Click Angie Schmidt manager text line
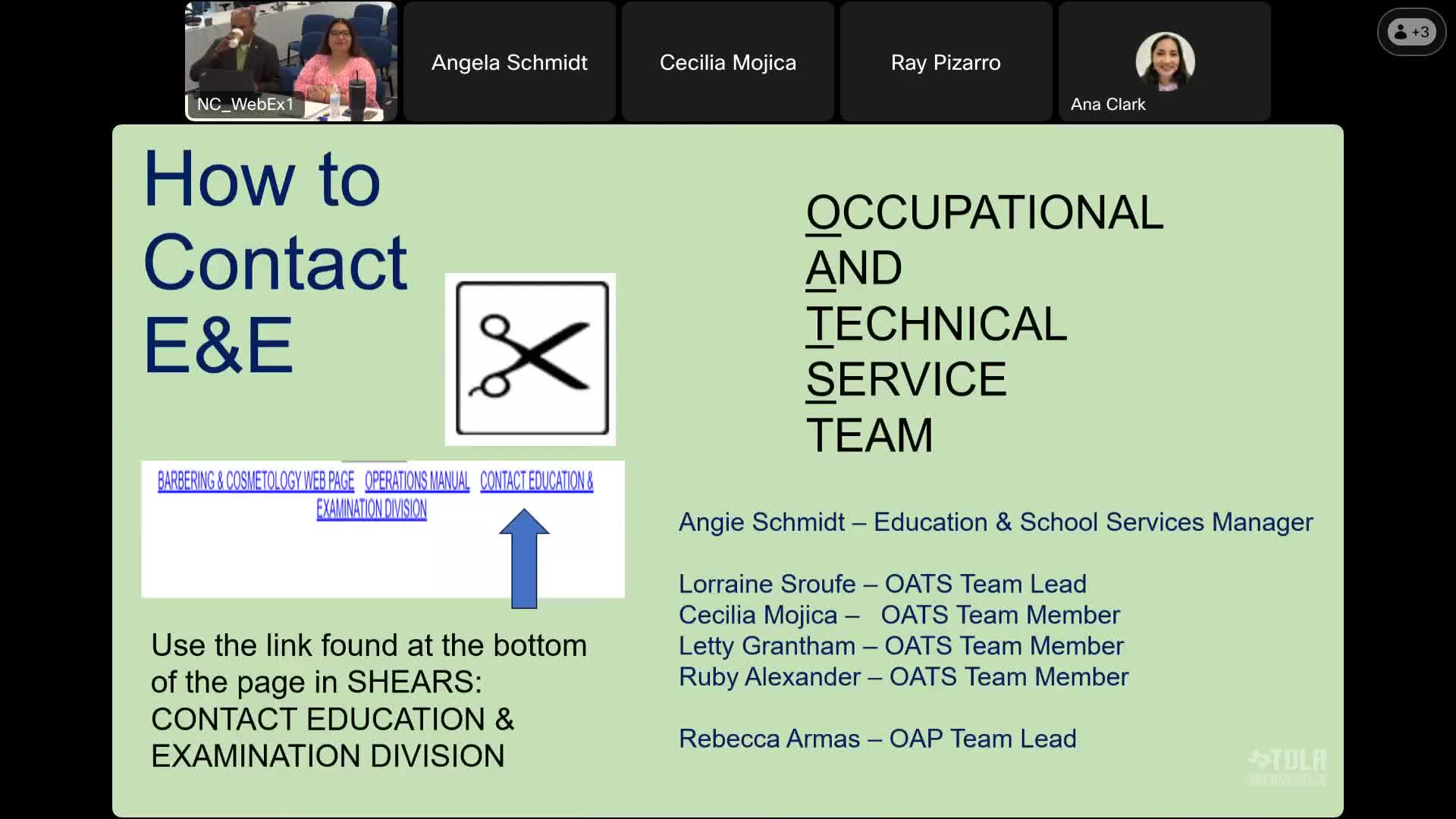1456x819 pixels. [x=995, y=522]
